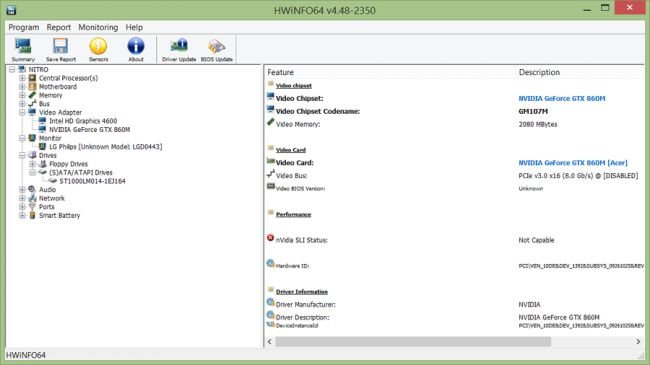Select Memory in the tree
Image resolution: width=650 pixels, height=365 pixels.
tap(50, 95)
